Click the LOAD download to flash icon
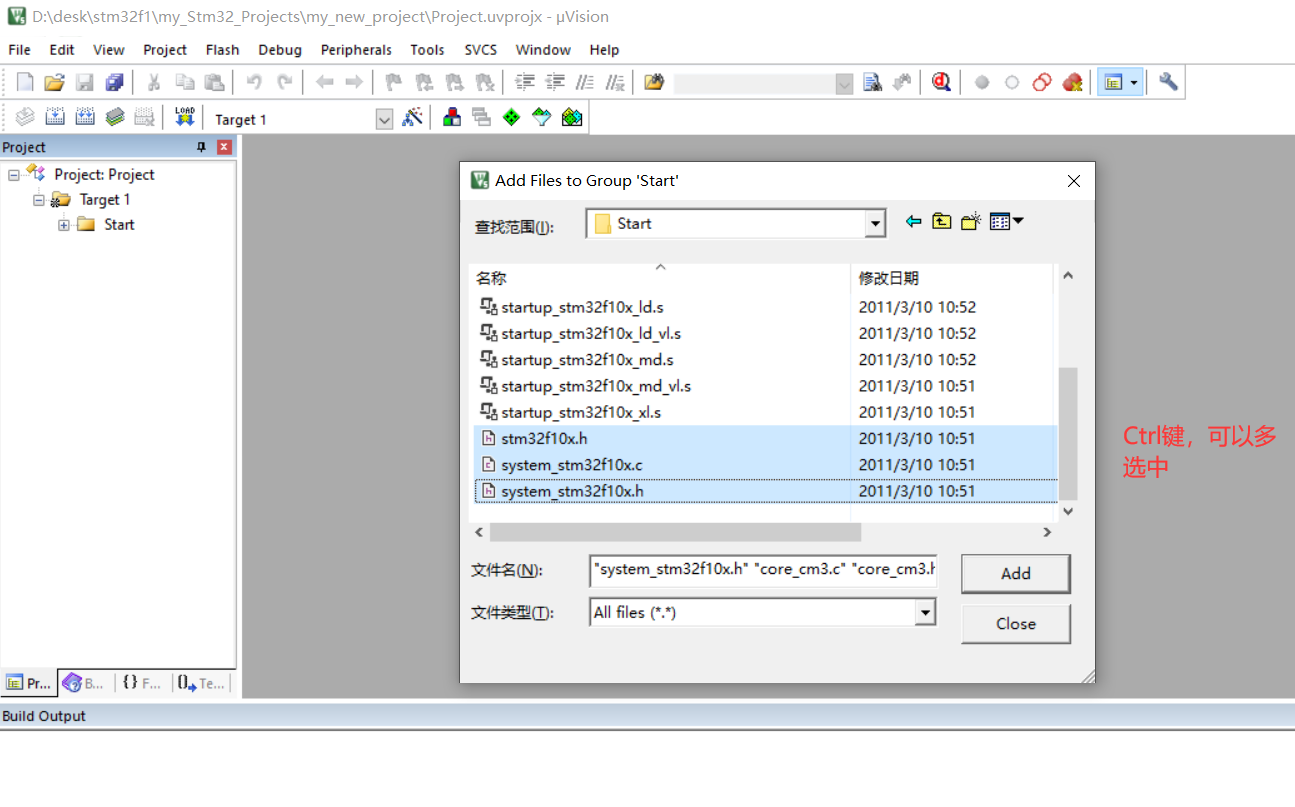1295x807 pixels. [184, 117]
